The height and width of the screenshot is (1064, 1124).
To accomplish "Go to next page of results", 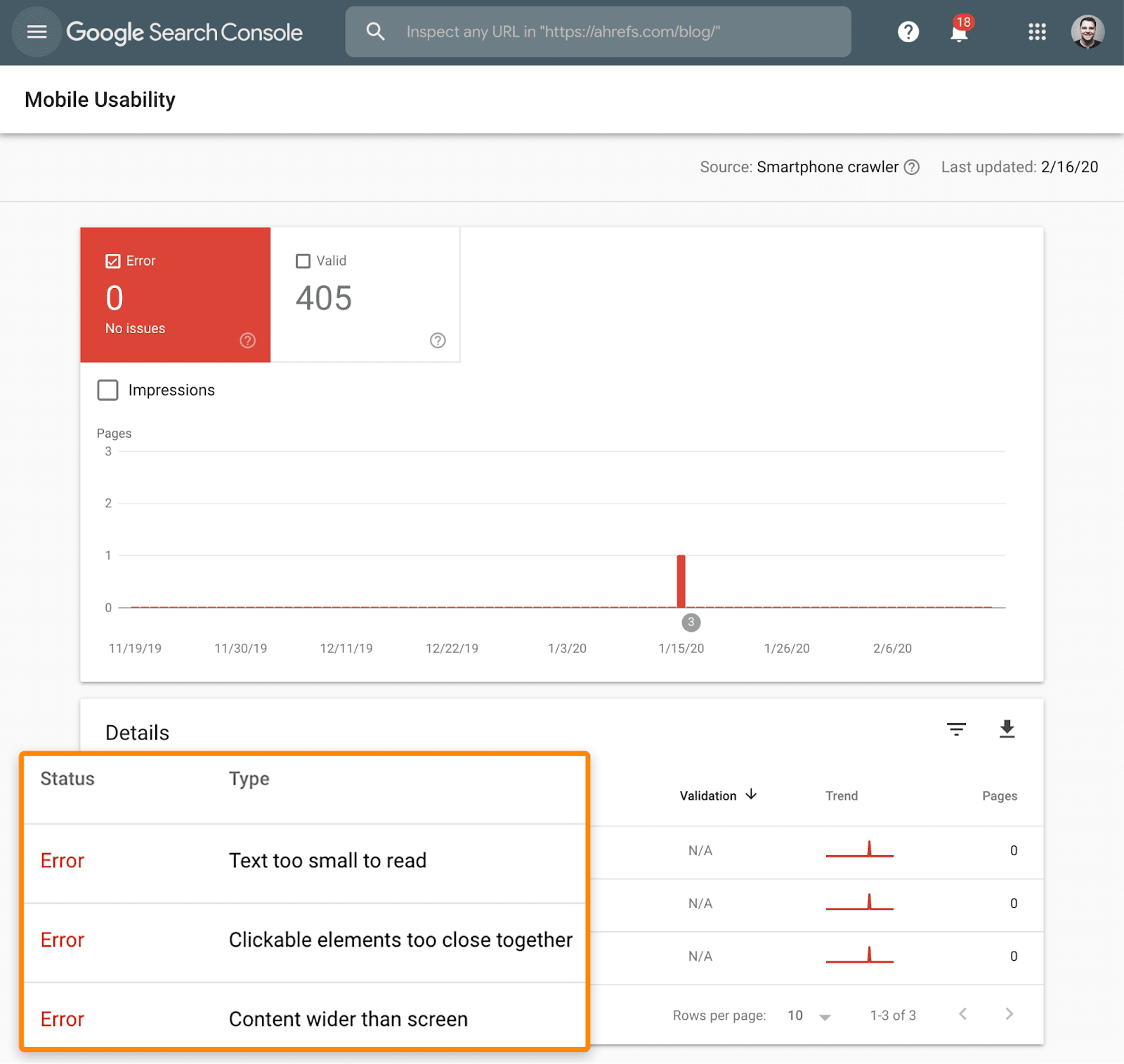I will coord(1009,1014).
